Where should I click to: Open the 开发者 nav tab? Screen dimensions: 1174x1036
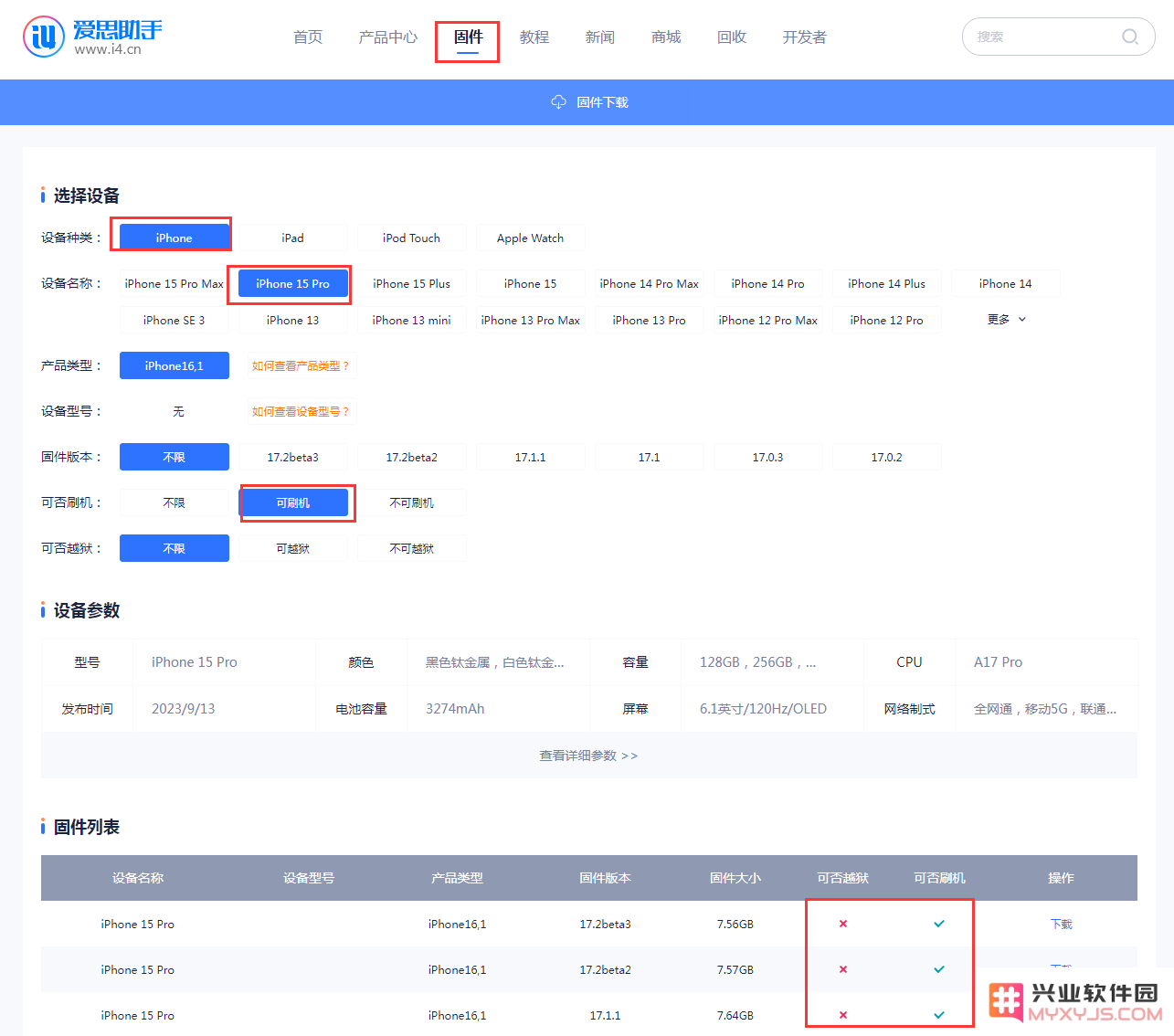[805, 37]
